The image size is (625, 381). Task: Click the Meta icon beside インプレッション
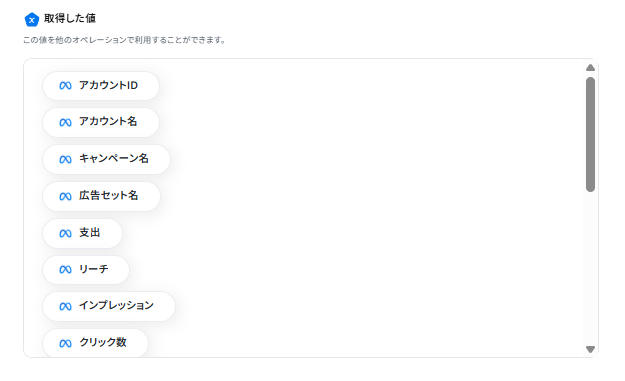(x=65, y=306)
